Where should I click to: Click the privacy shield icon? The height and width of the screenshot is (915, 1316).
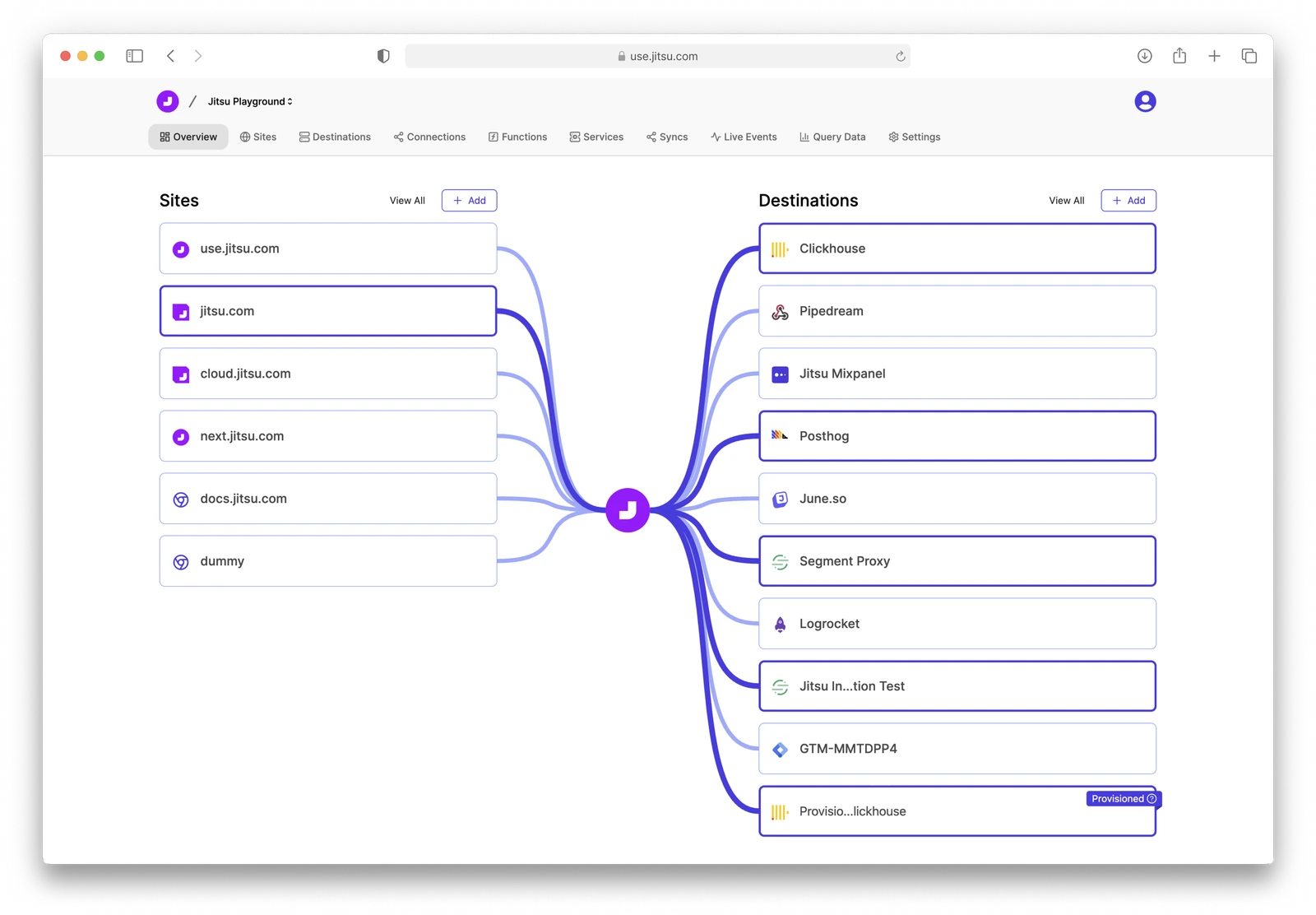pos(383,56)
